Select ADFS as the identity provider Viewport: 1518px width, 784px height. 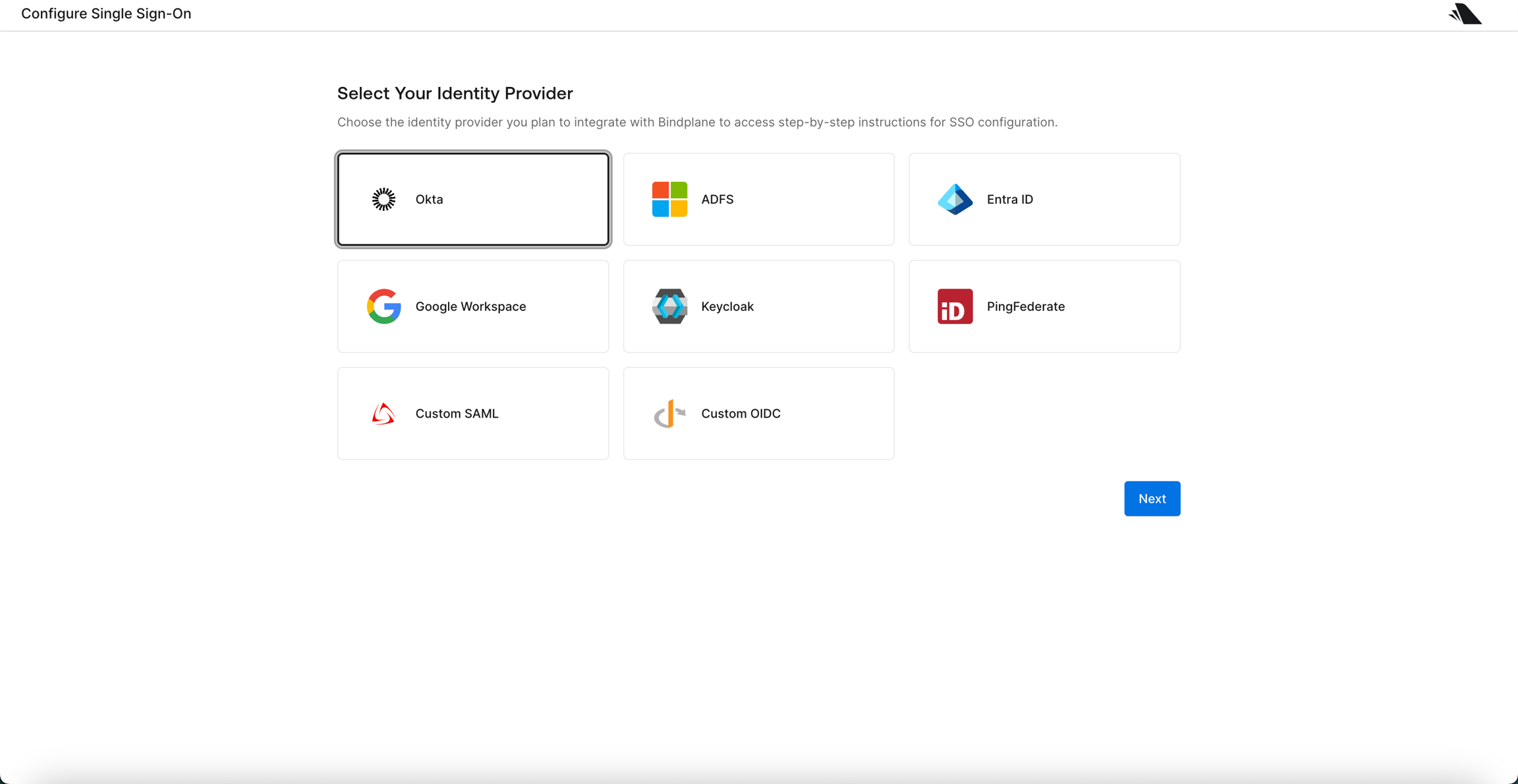coord(758,199)
